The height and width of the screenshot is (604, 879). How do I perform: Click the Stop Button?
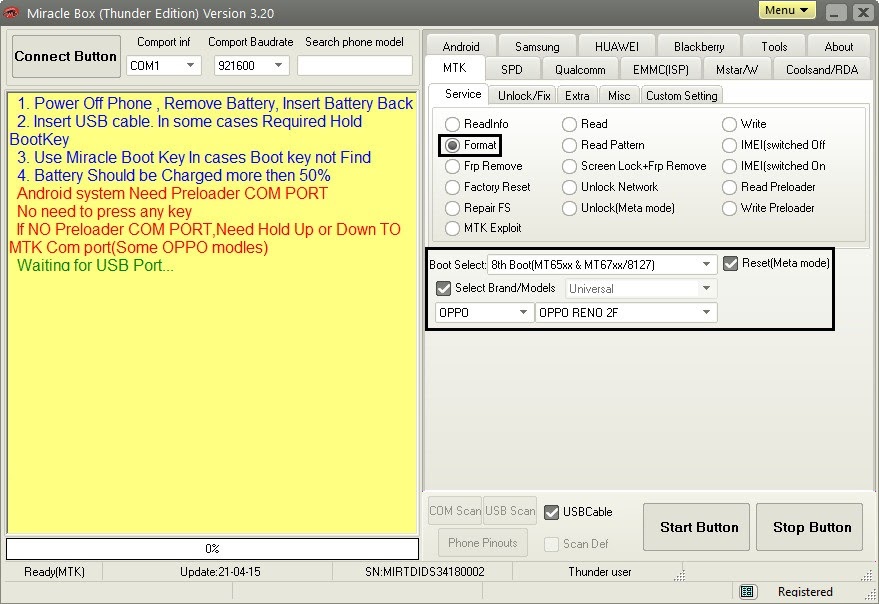pyautogui.click(x=809, y=527)
